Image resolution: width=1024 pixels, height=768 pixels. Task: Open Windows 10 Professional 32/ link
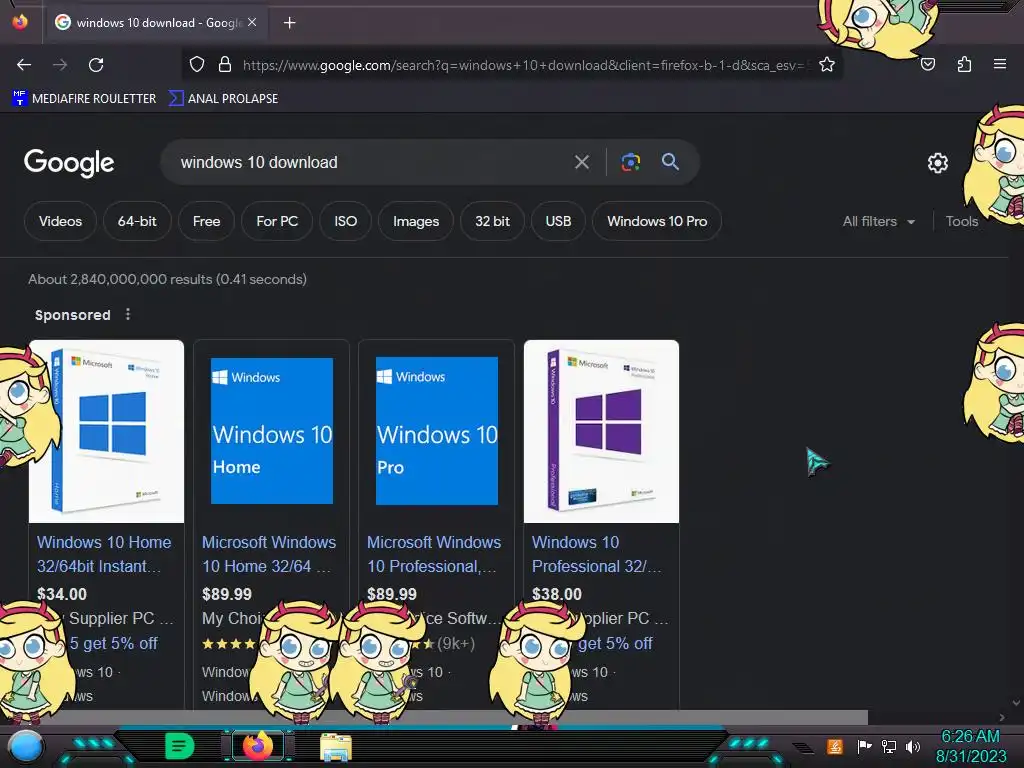[597, 554]
